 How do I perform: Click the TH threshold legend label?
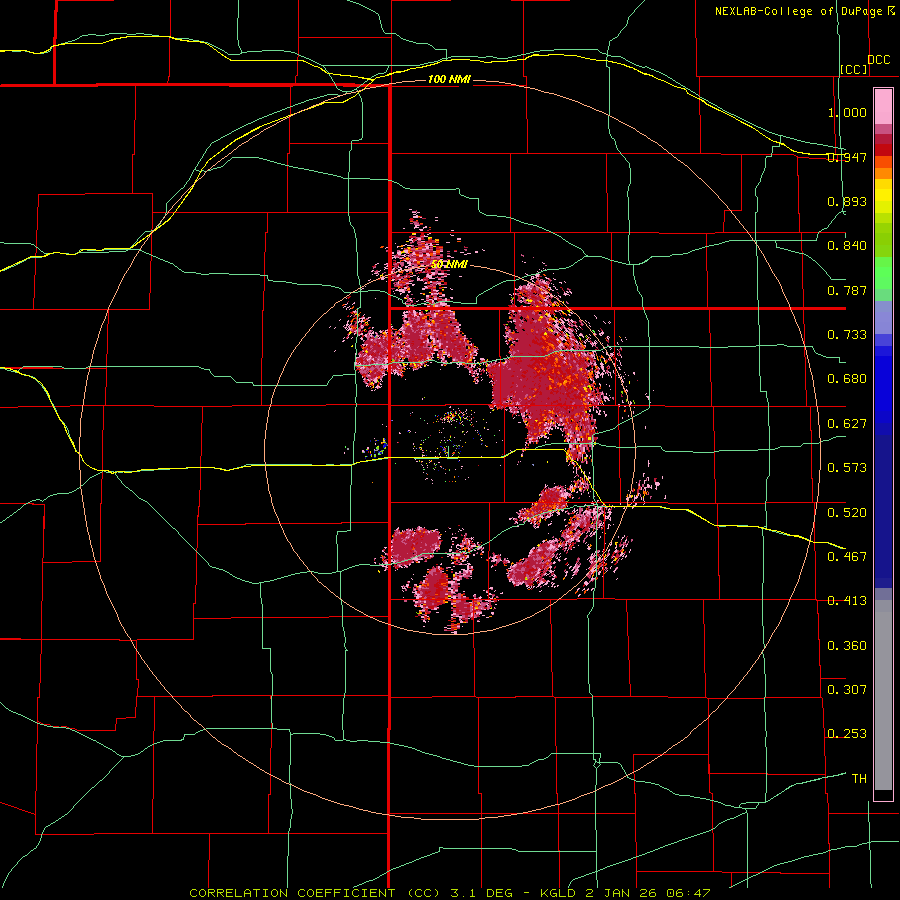[859, 779]
